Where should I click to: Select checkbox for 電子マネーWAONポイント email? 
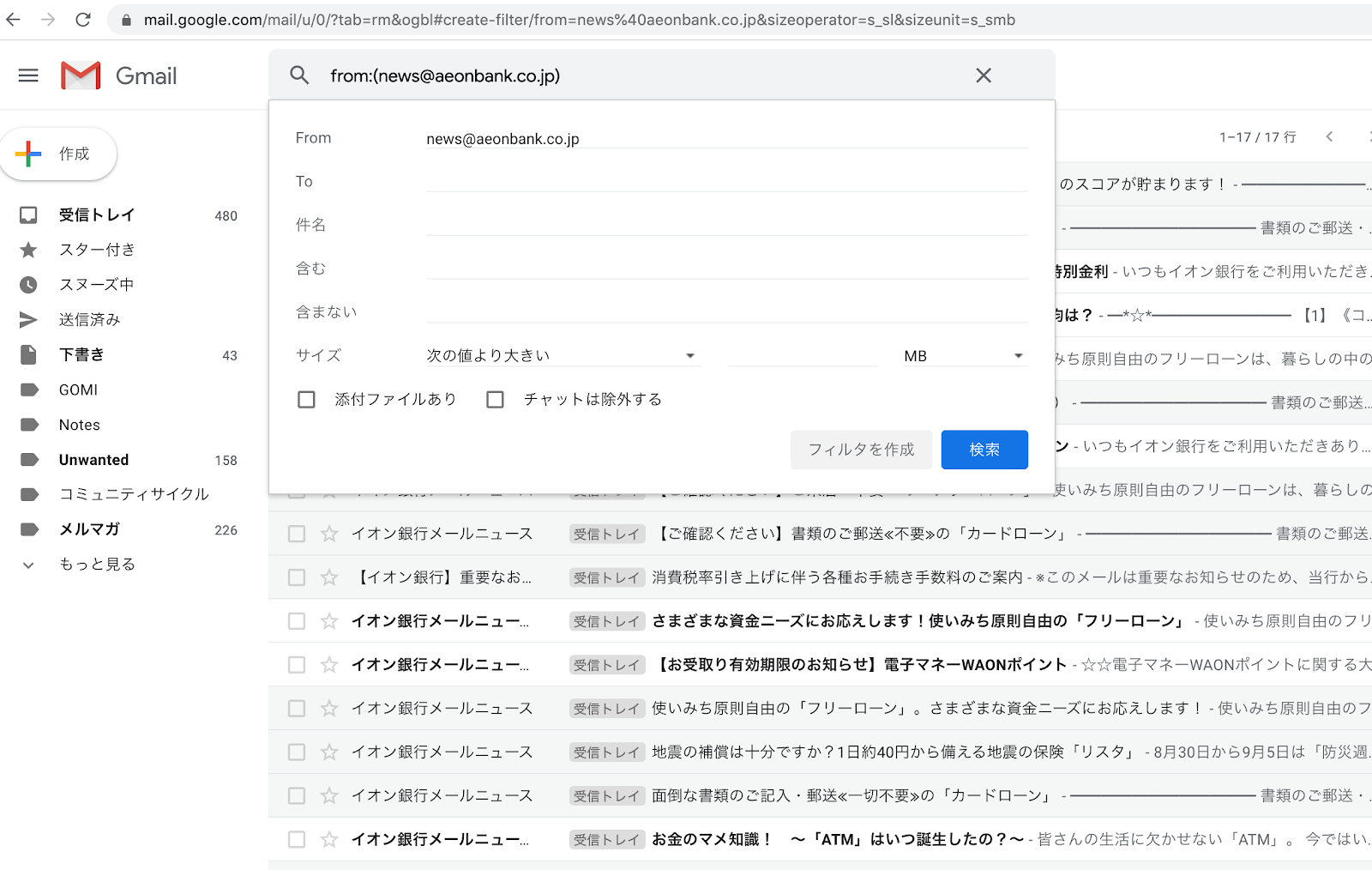[x=297, y=665]
